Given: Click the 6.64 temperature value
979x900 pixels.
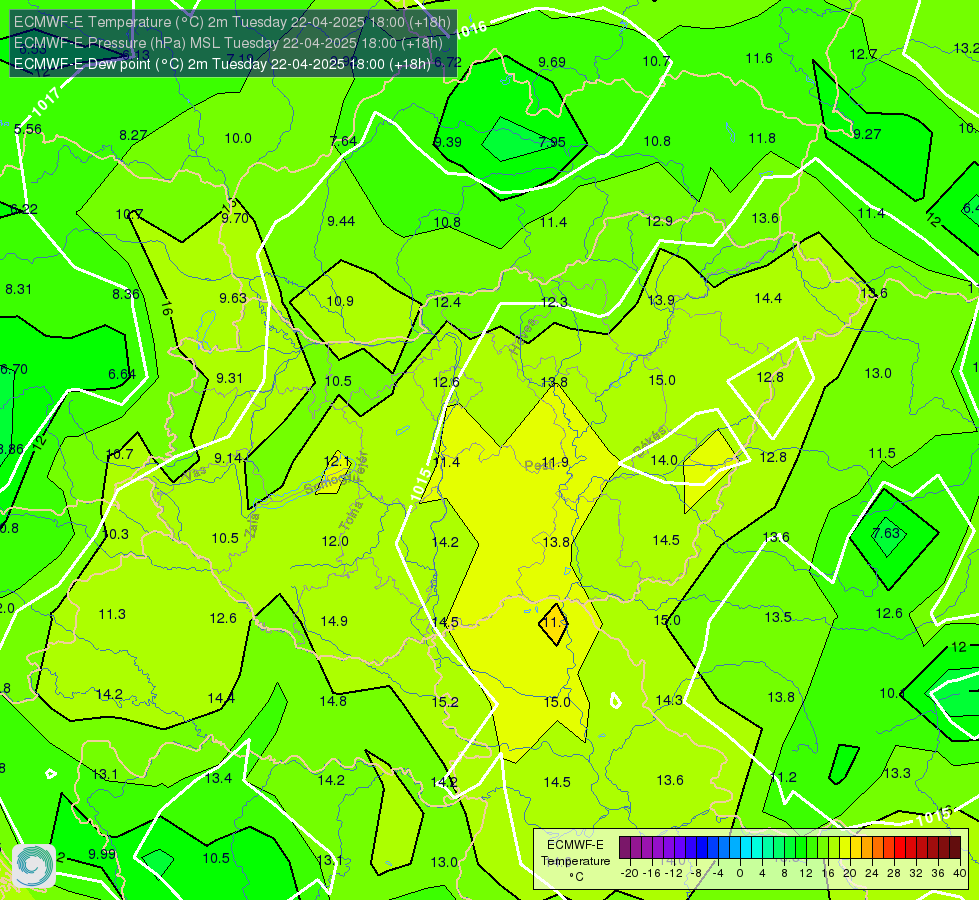Looking at the screenshot, I should tap(122, 375).
